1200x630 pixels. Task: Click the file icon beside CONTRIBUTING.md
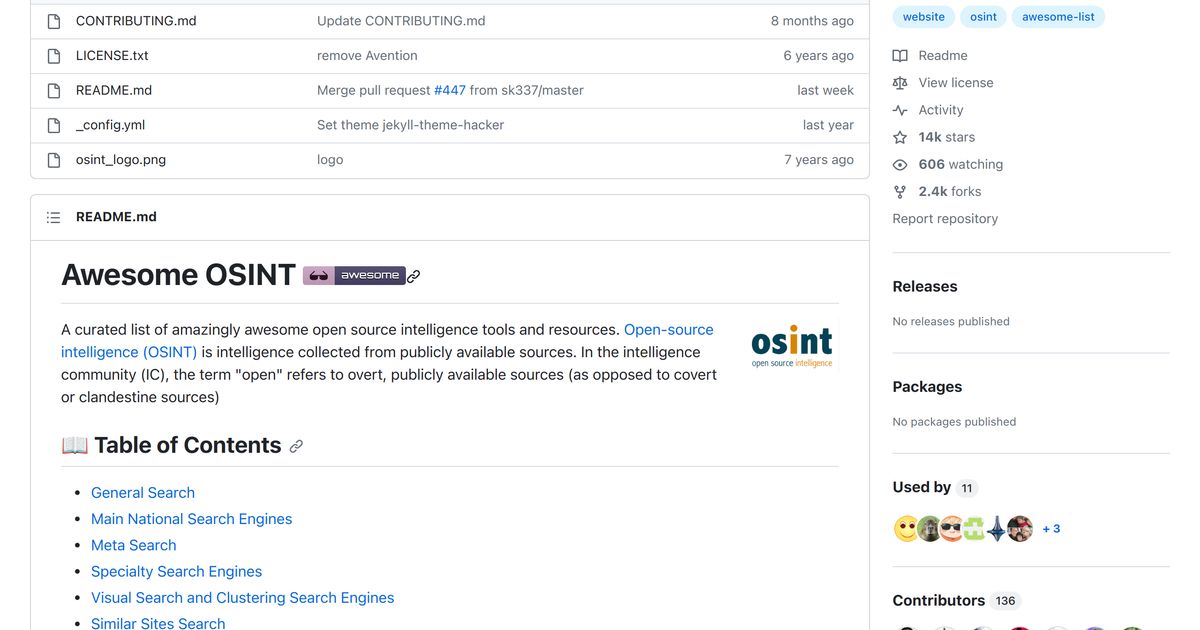pos(53,20)
